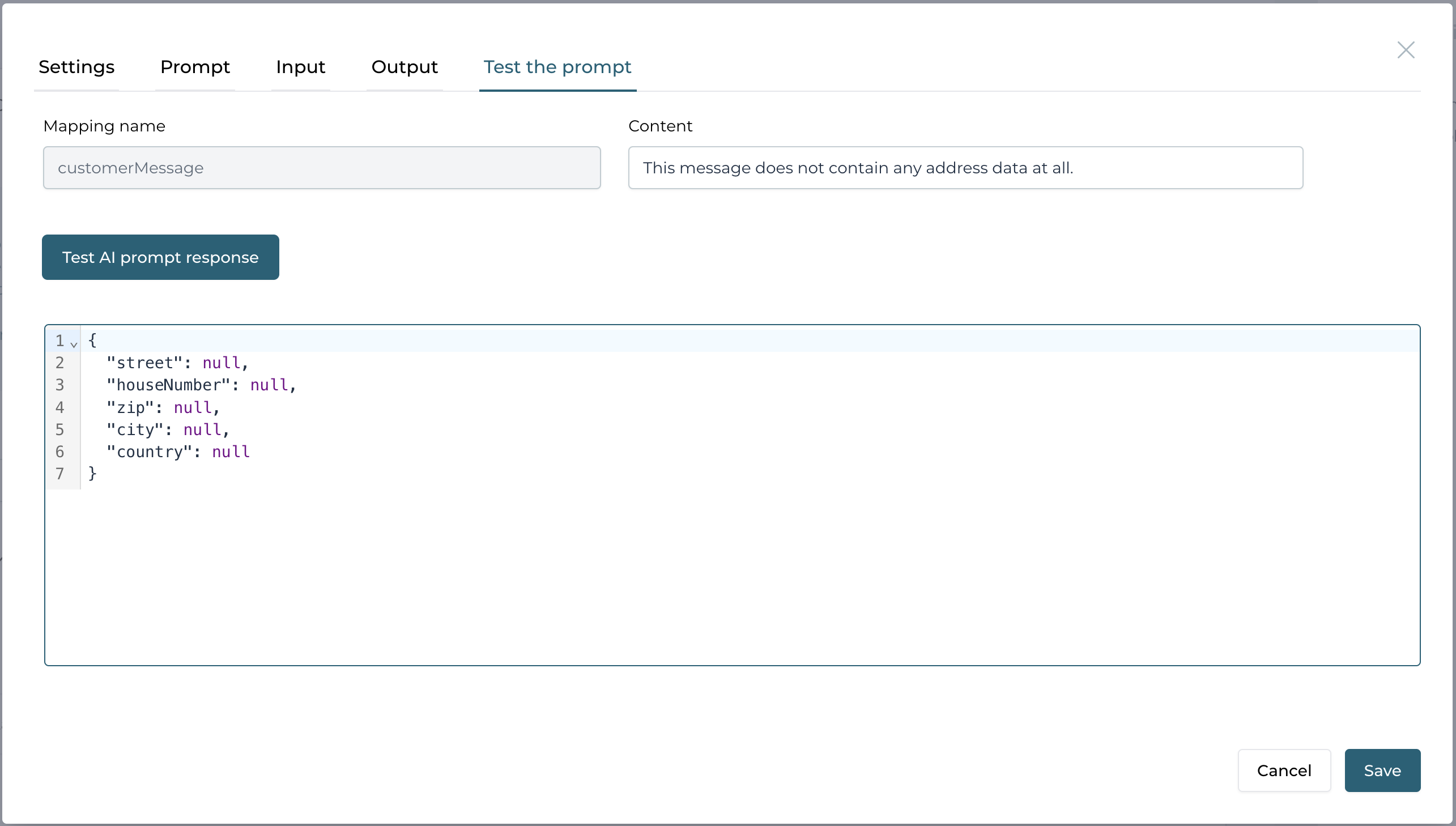Image resolution: width=1456 pixels, height=826 pixels.
Task: Click the Save button
Action: pyautogui.click(x=1382, y=769)
